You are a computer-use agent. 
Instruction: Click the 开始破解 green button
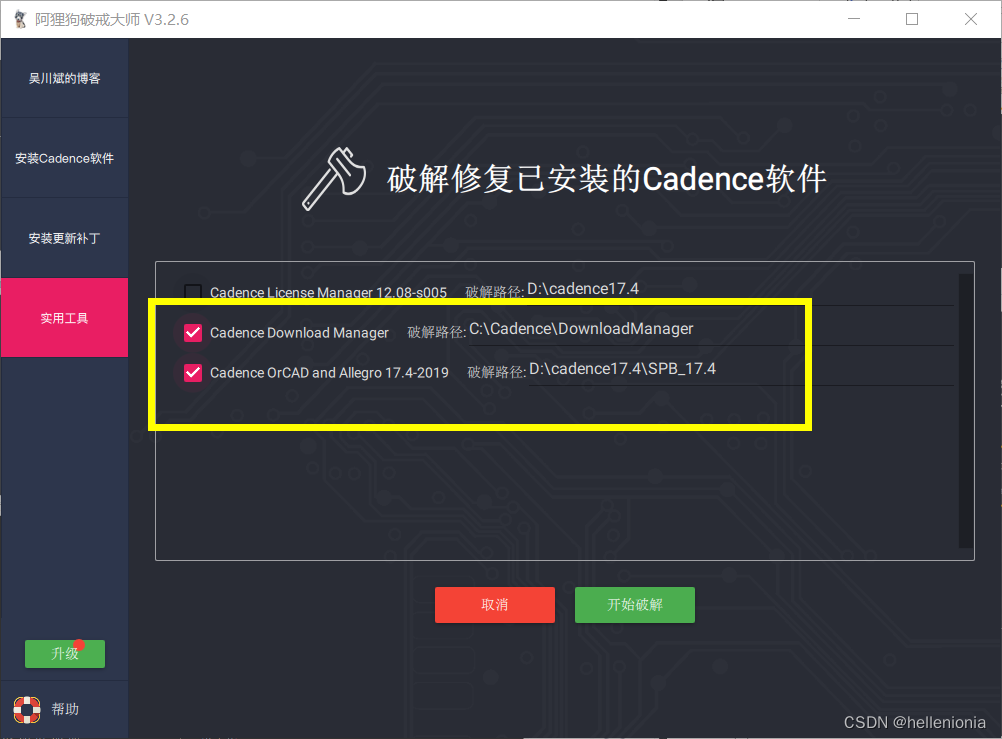(x=634, y=605)
